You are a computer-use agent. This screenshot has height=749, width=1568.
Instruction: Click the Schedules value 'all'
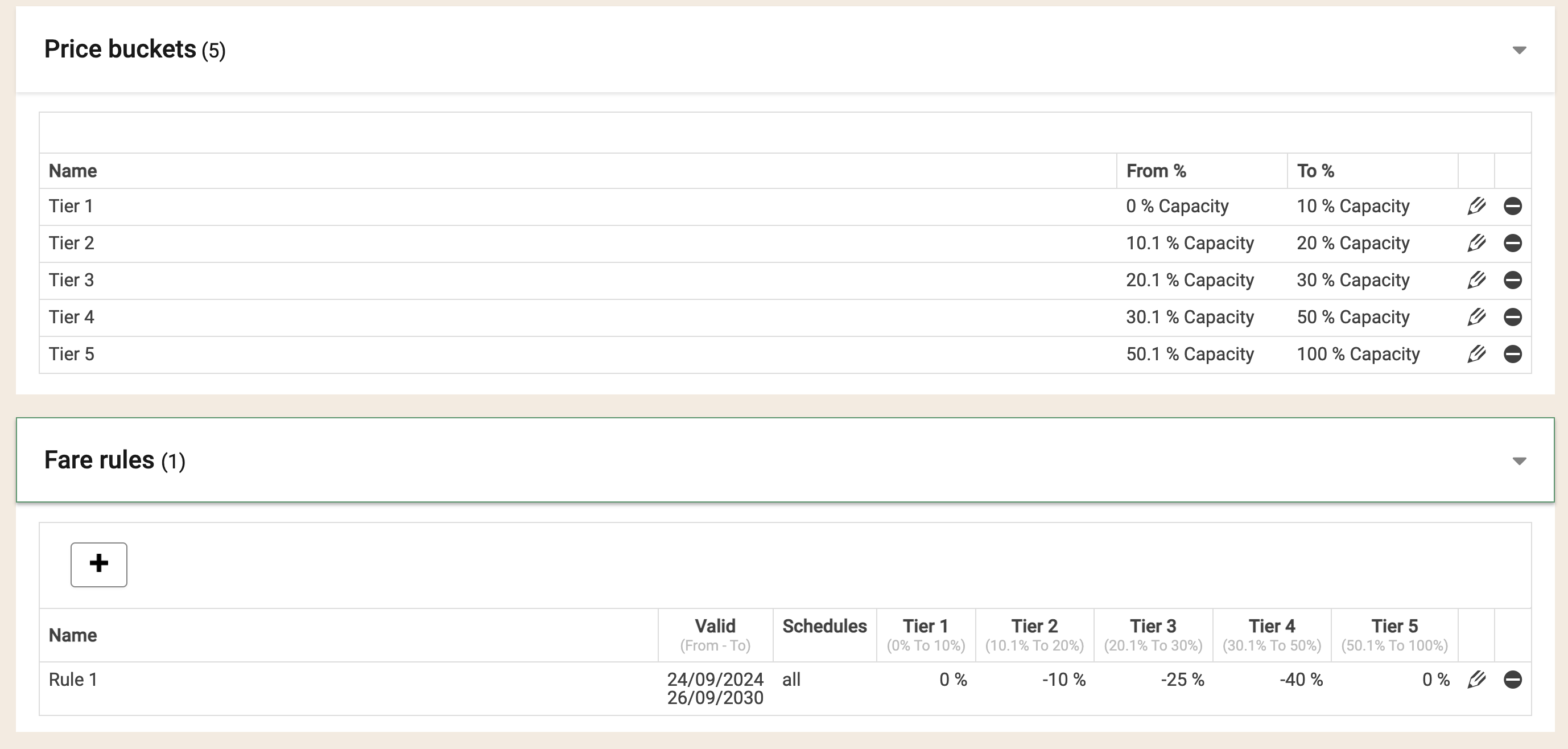click(x=791, y=680)
